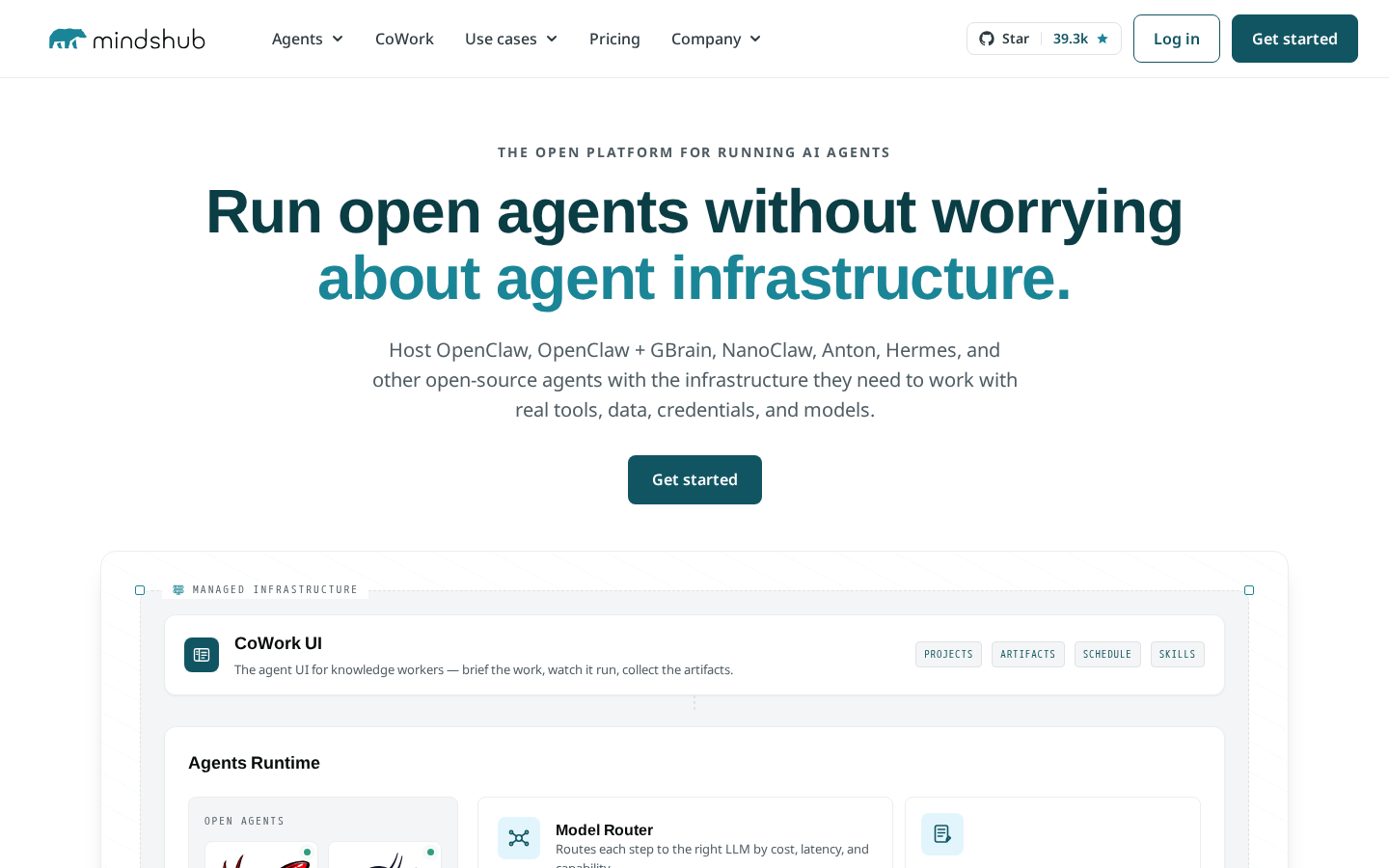Click the Log in button
Image resolution: width=1389 pixels, height=868 pixels.
pos(1177,39)
